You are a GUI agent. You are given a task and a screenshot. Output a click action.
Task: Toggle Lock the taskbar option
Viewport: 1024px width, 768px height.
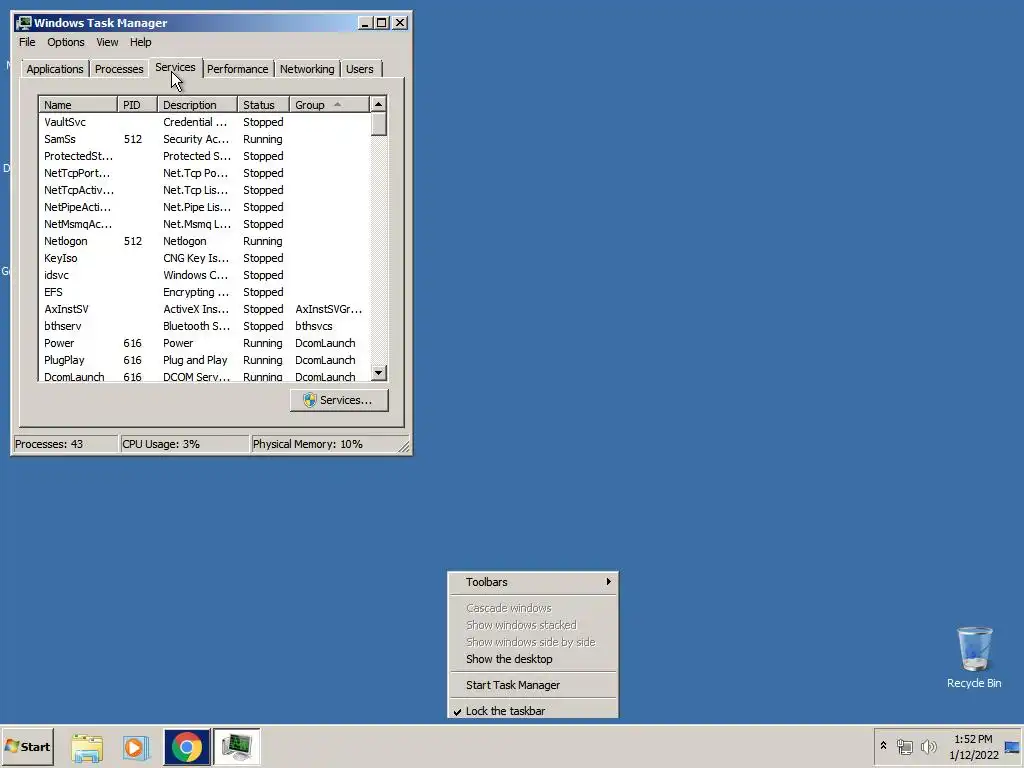[x=533, y=711]
